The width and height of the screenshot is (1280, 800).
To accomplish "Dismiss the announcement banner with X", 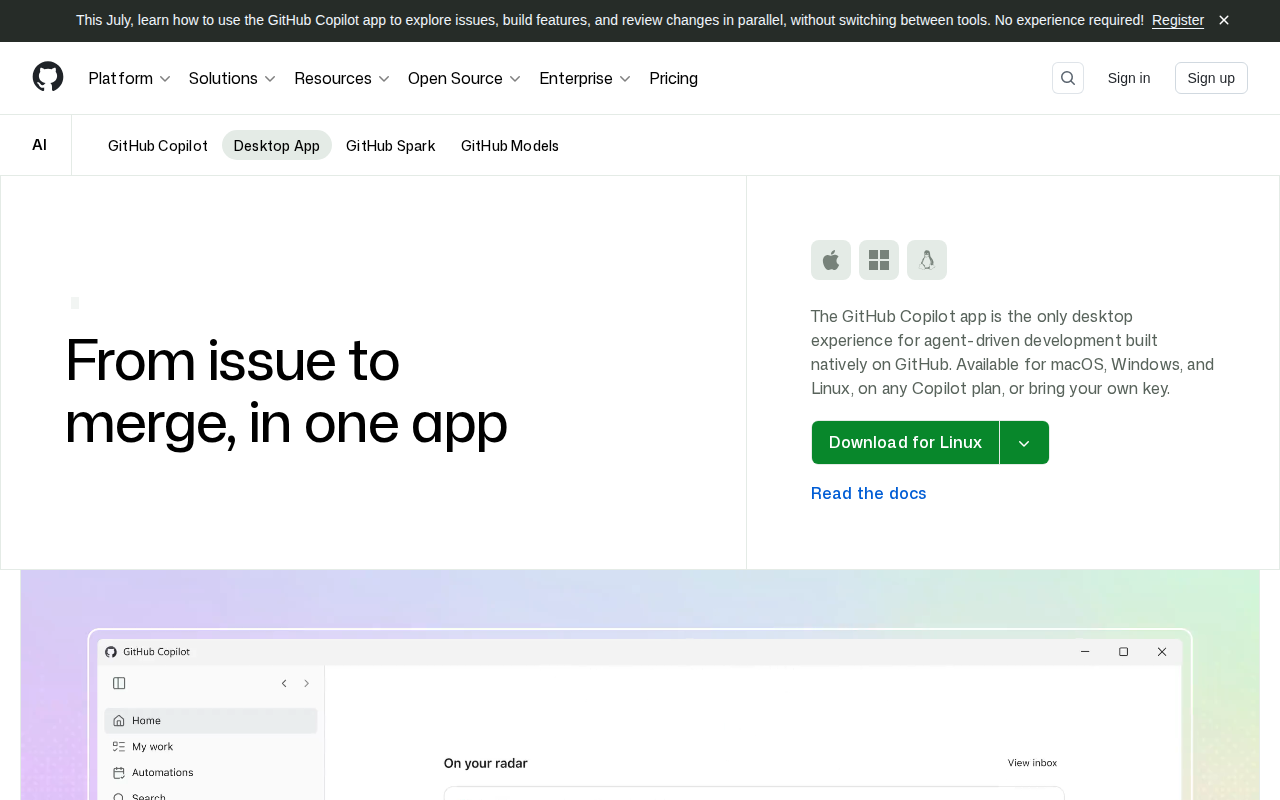I will tap(1224, 20).
